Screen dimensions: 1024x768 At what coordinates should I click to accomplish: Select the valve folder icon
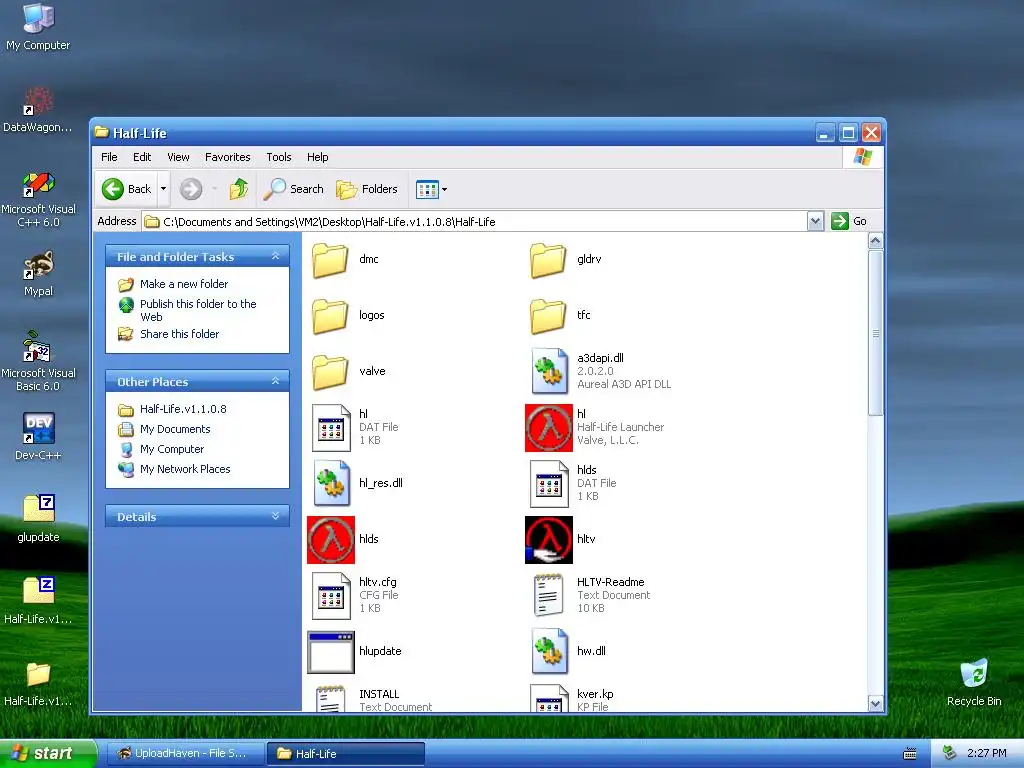(x=330, y=372)
